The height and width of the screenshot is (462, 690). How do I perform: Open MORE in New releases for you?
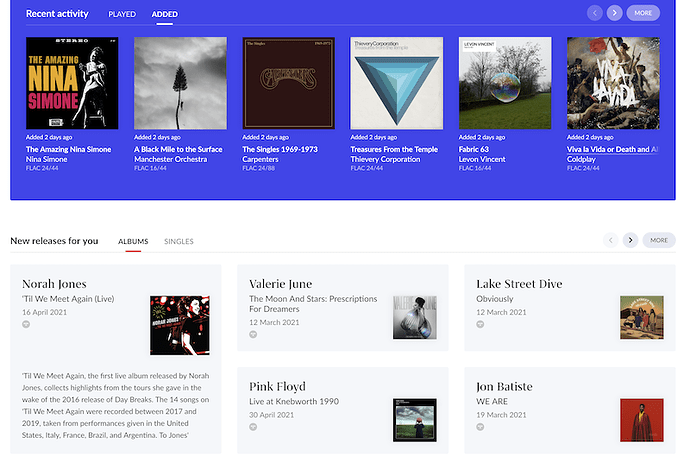(659, 240)
